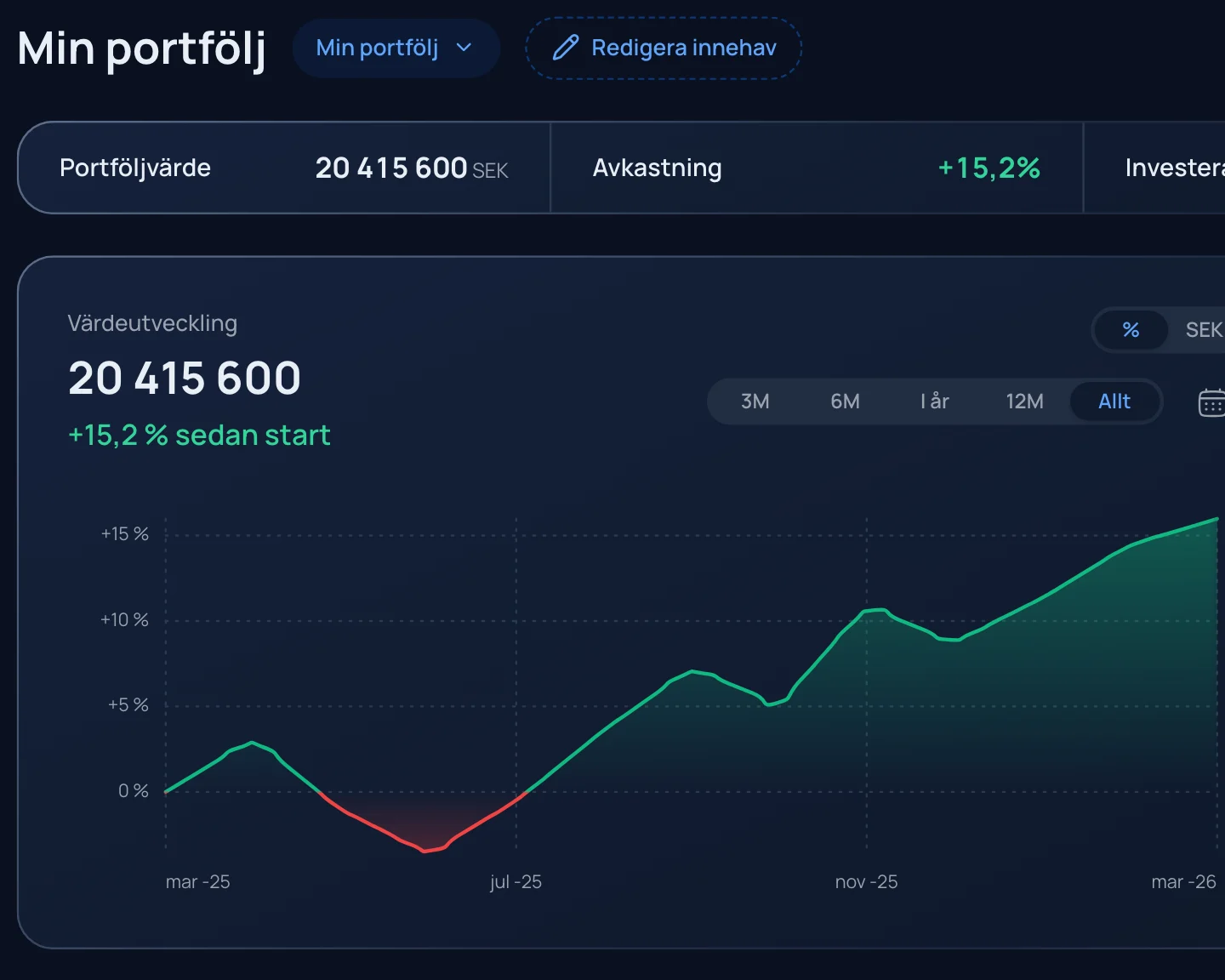The width and height of the screenshot is (1225, 980).
Task: Switch chart to SEK view
Action: (x=1203, y=330)
